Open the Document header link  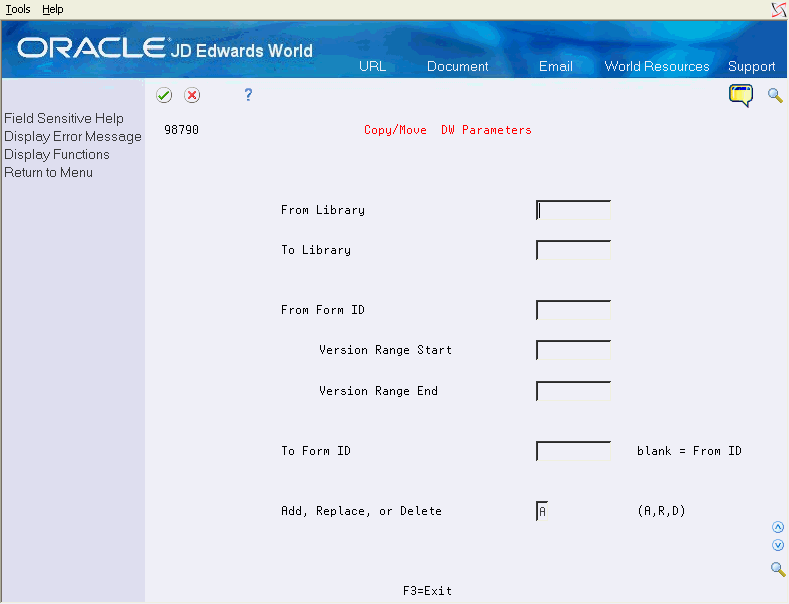(x=457, y=66)
